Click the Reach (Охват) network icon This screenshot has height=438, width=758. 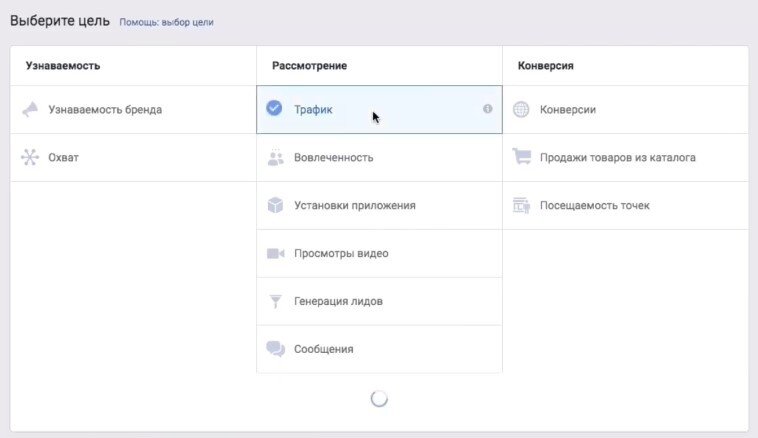pyautogui.click(x=30, y=157)
